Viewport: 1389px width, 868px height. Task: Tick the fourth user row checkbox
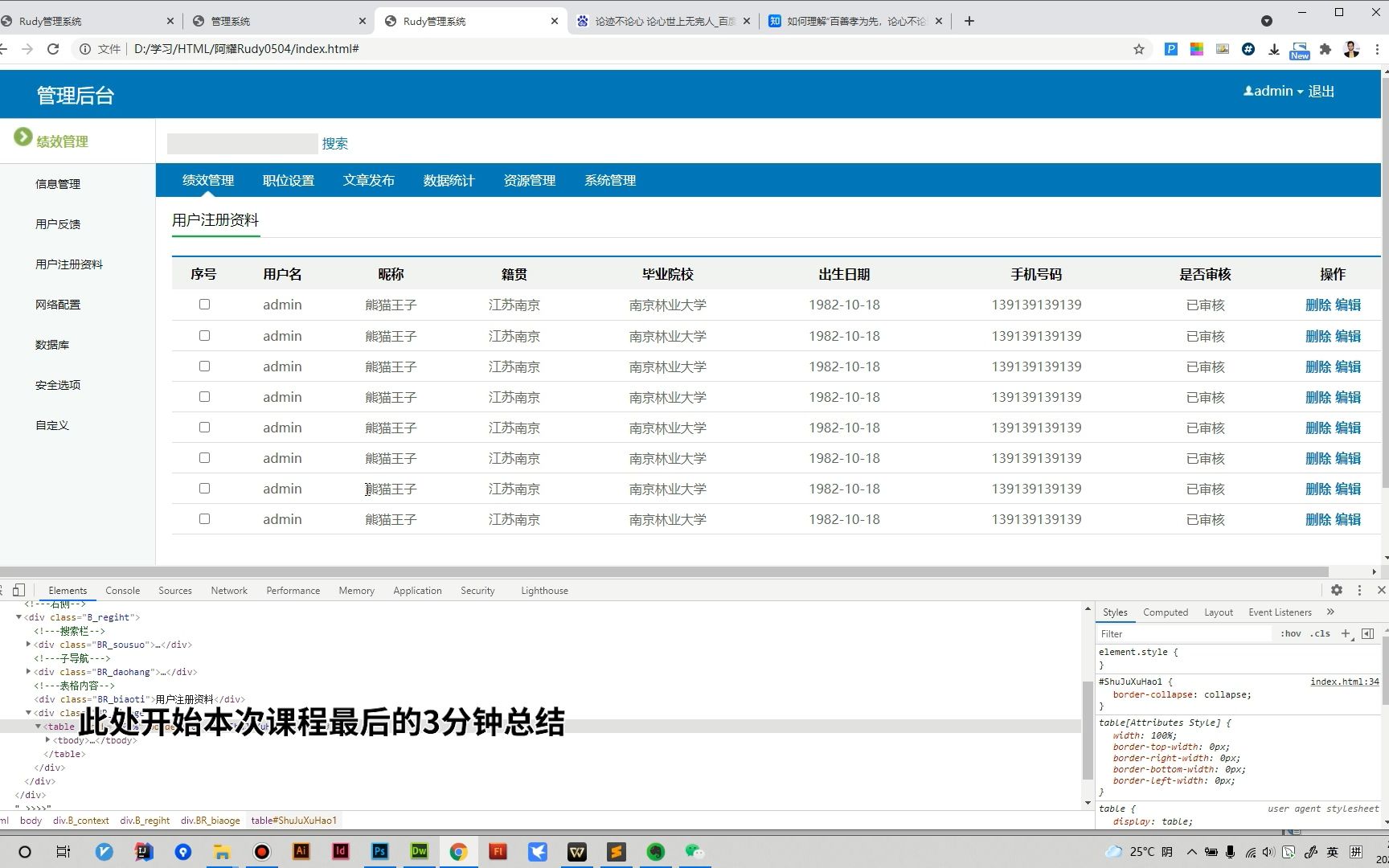pos(204,396)
